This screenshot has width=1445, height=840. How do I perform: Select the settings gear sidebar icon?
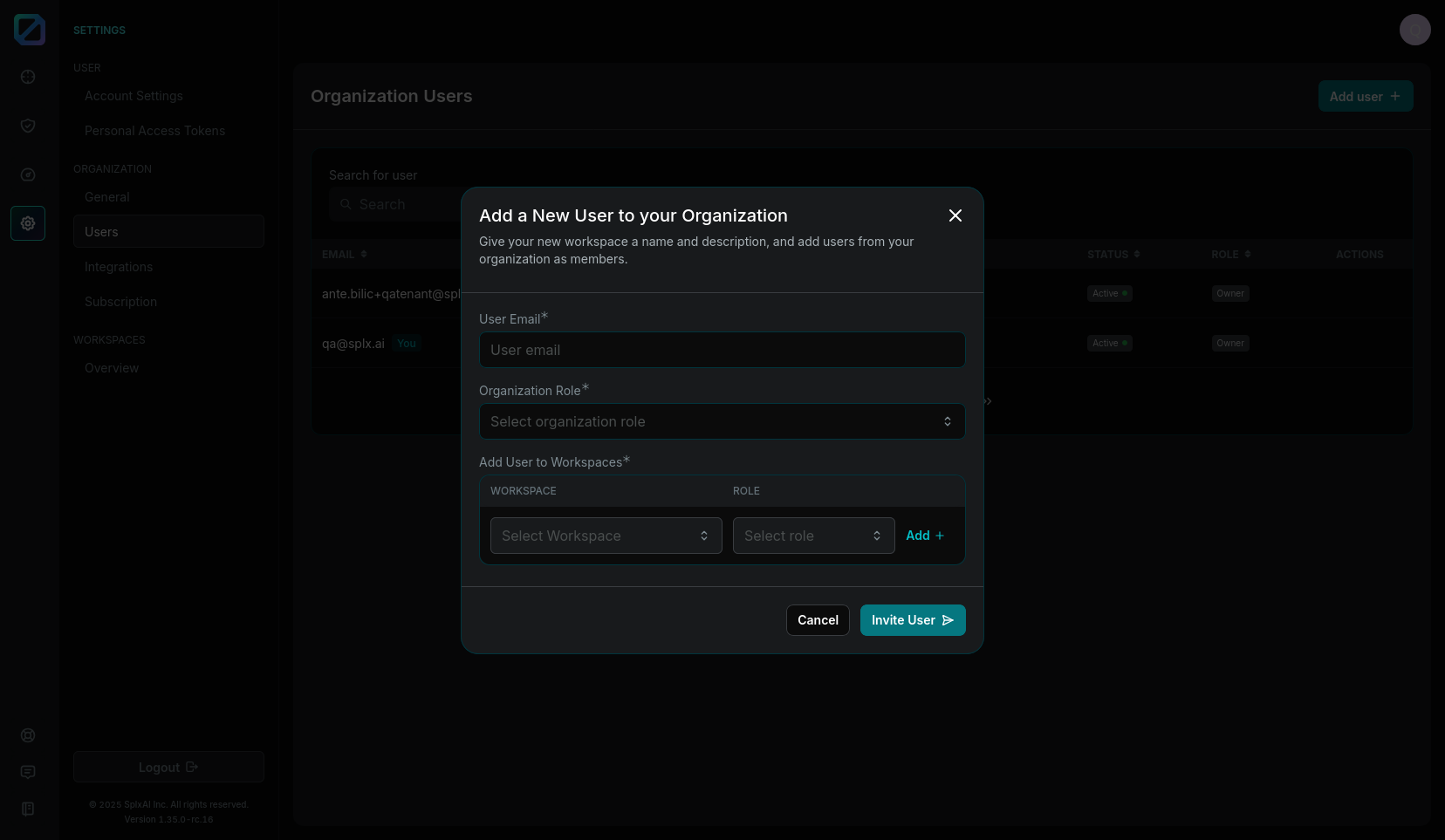click(x=28, y=223)
